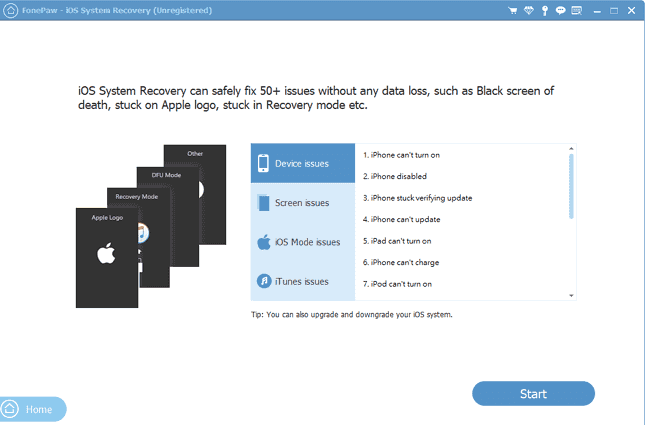Screen dimensions: 645x425
Task: Click the scroll down arrow in issues list
Action: pos(571,296)
